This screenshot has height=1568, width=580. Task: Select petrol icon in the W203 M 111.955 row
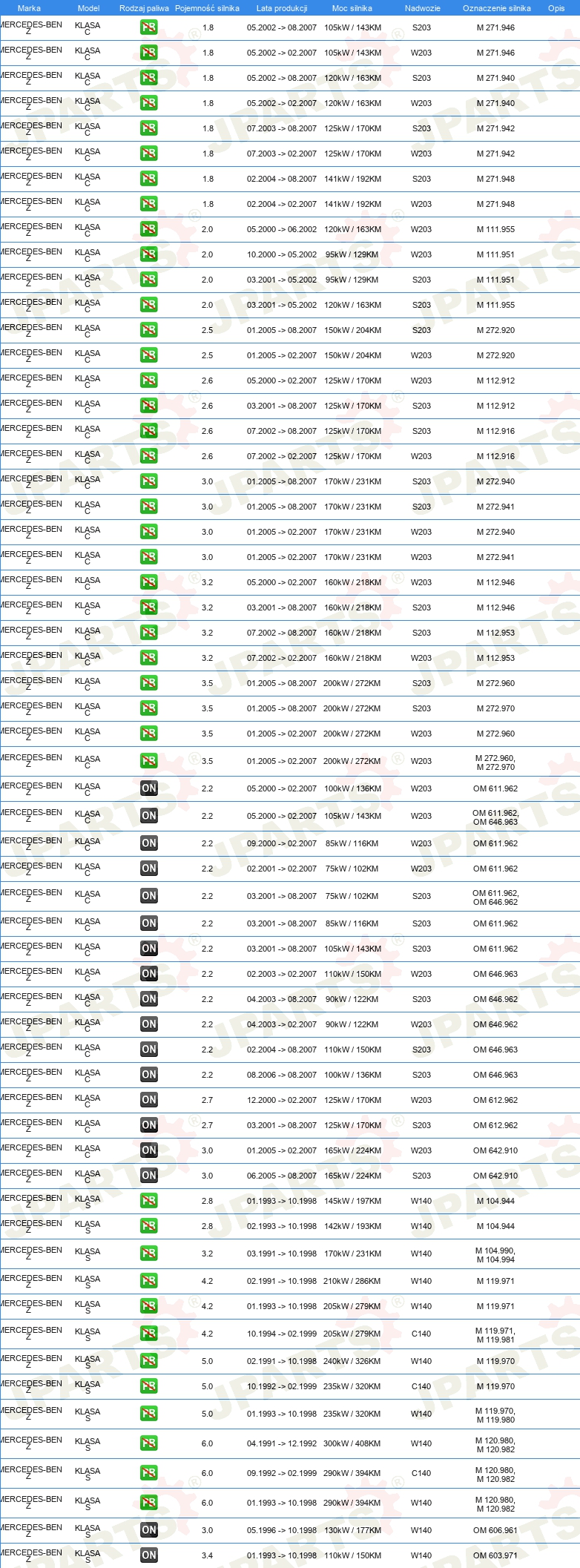148,229
